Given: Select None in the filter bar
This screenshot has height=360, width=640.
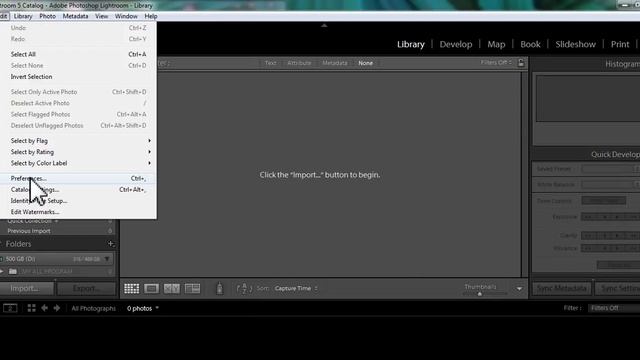Looking at the screenshot, I should click(365, 63).
